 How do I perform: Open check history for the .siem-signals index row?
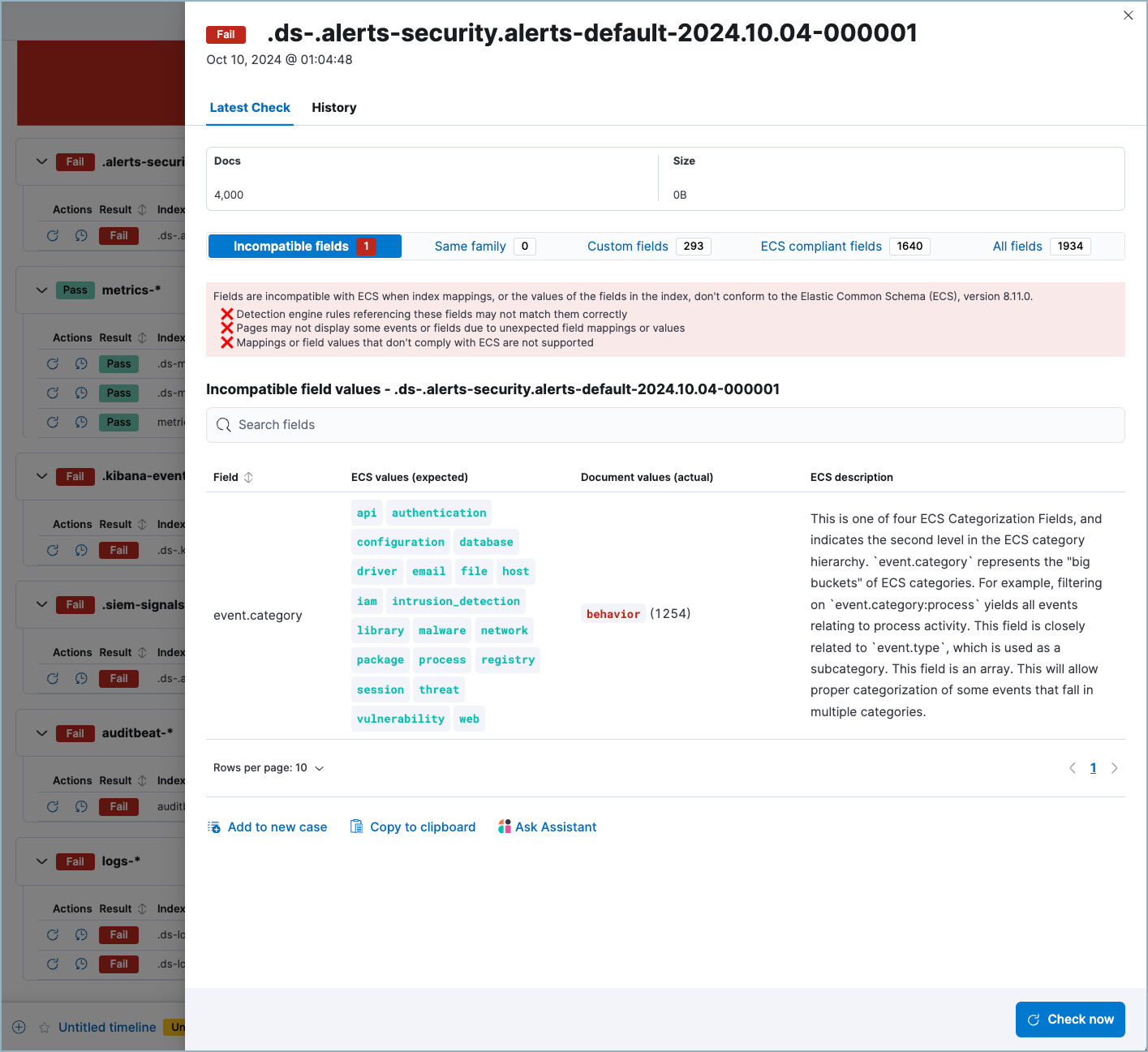(x=80, y=678)
